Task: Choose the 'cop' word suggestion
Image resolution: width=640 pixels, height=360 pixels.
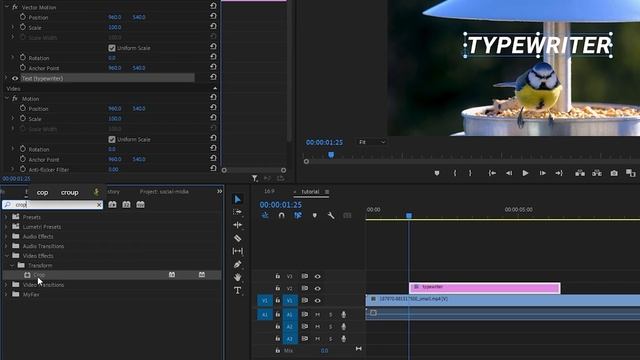Action: tap(42, 192)
